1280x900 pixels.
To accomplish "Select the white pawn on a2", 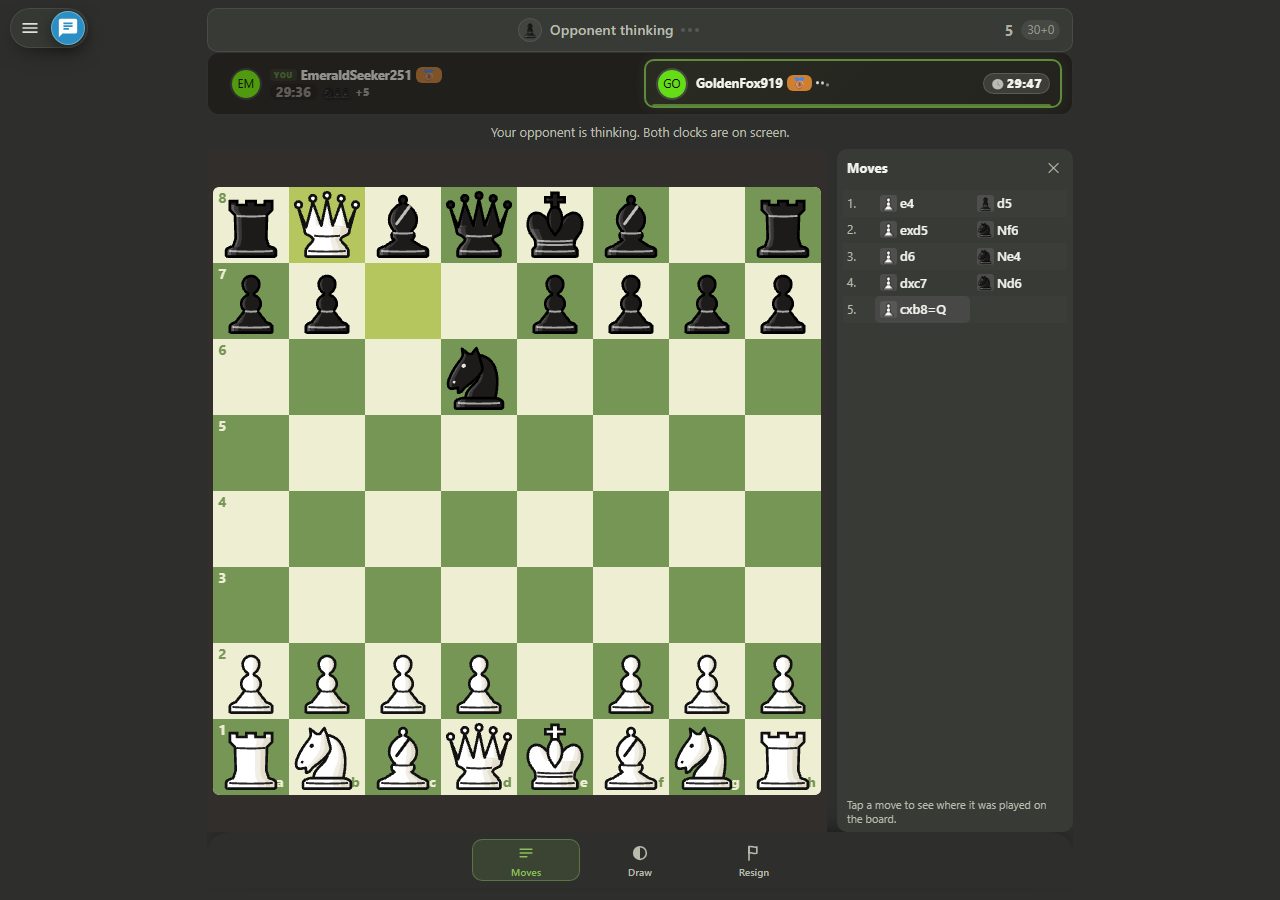I will click(251, 681).
